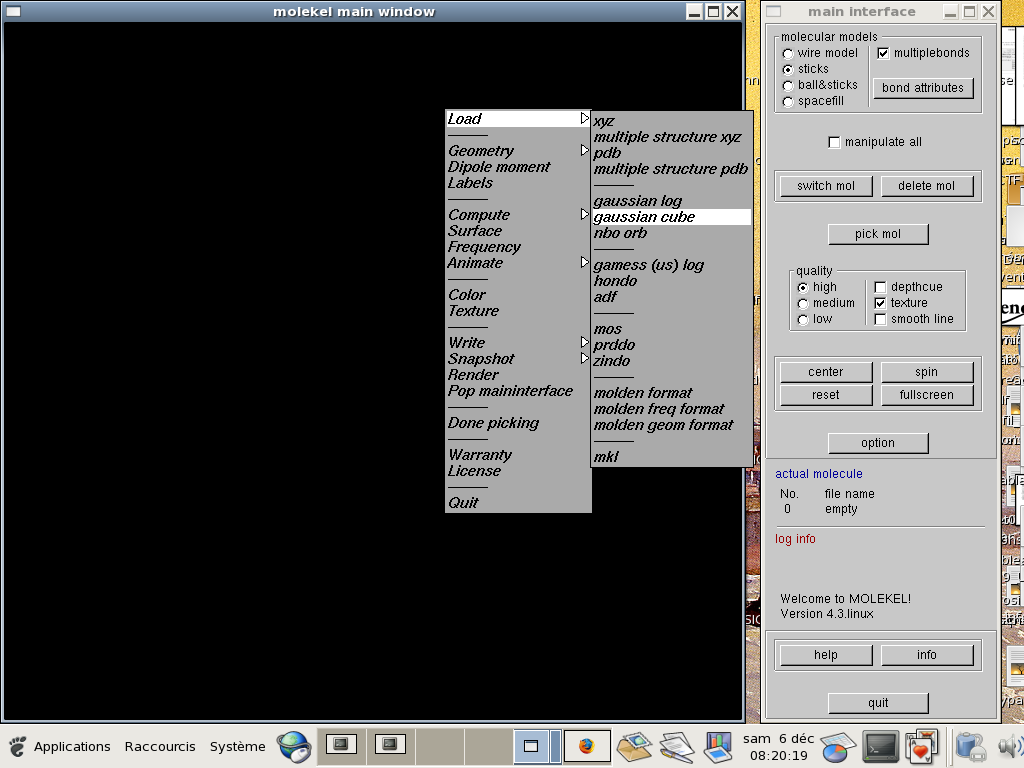This screenshot has height=768, width=1024.
Task: Open window menu icon of molekel main window
Action: point(13,11)
